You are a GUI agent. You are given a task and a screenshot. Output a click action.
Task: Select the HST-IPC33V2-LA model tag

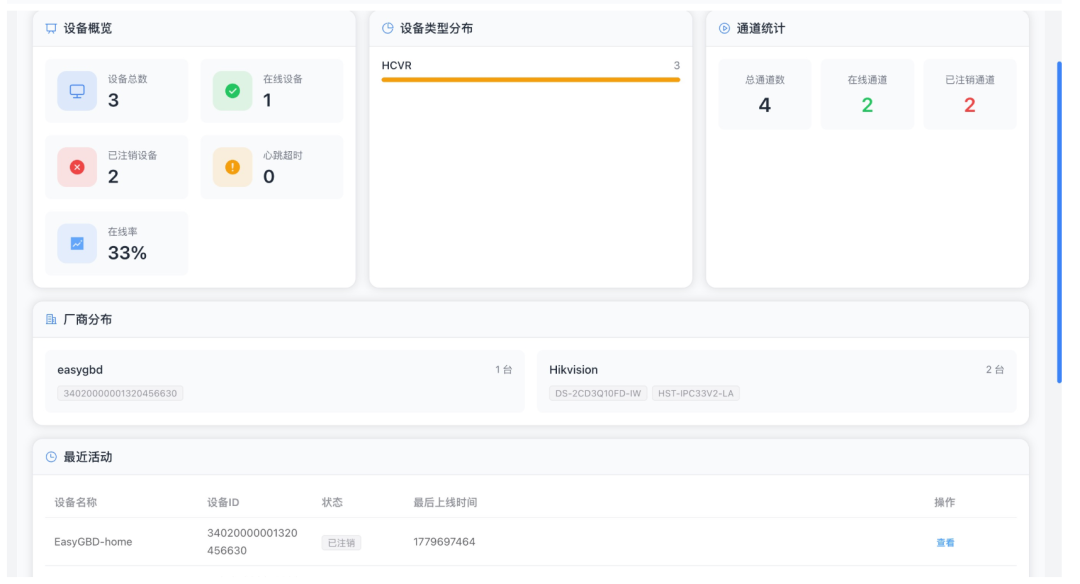tap(696, 394)
